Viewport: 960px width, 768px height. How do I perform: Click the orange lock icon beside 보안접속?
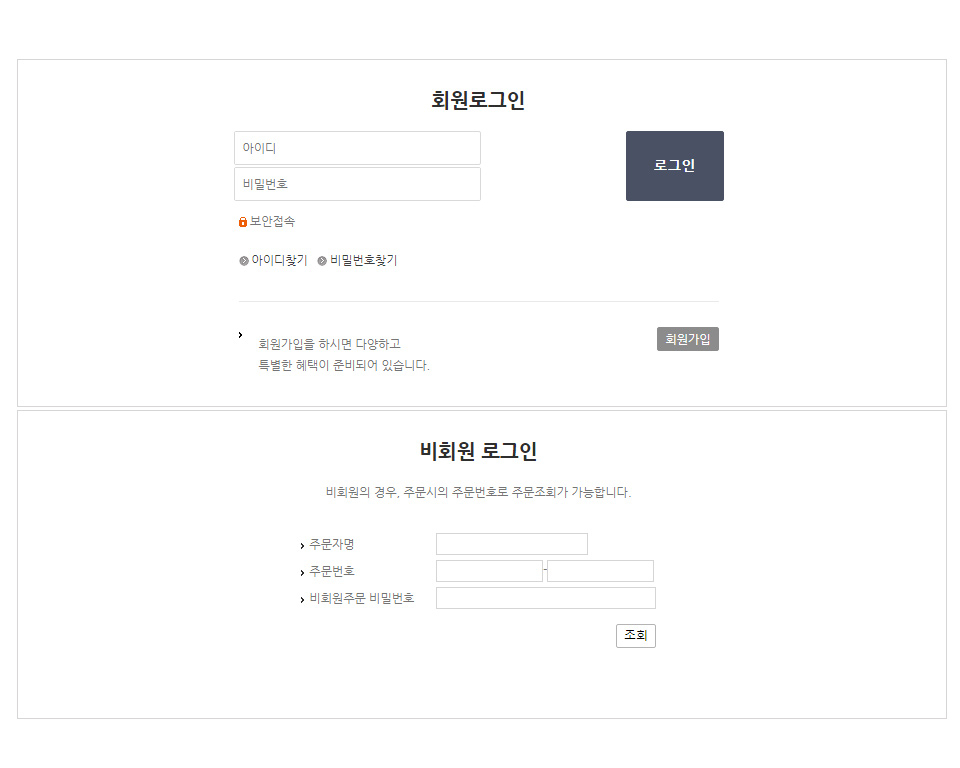coord(243,222)
